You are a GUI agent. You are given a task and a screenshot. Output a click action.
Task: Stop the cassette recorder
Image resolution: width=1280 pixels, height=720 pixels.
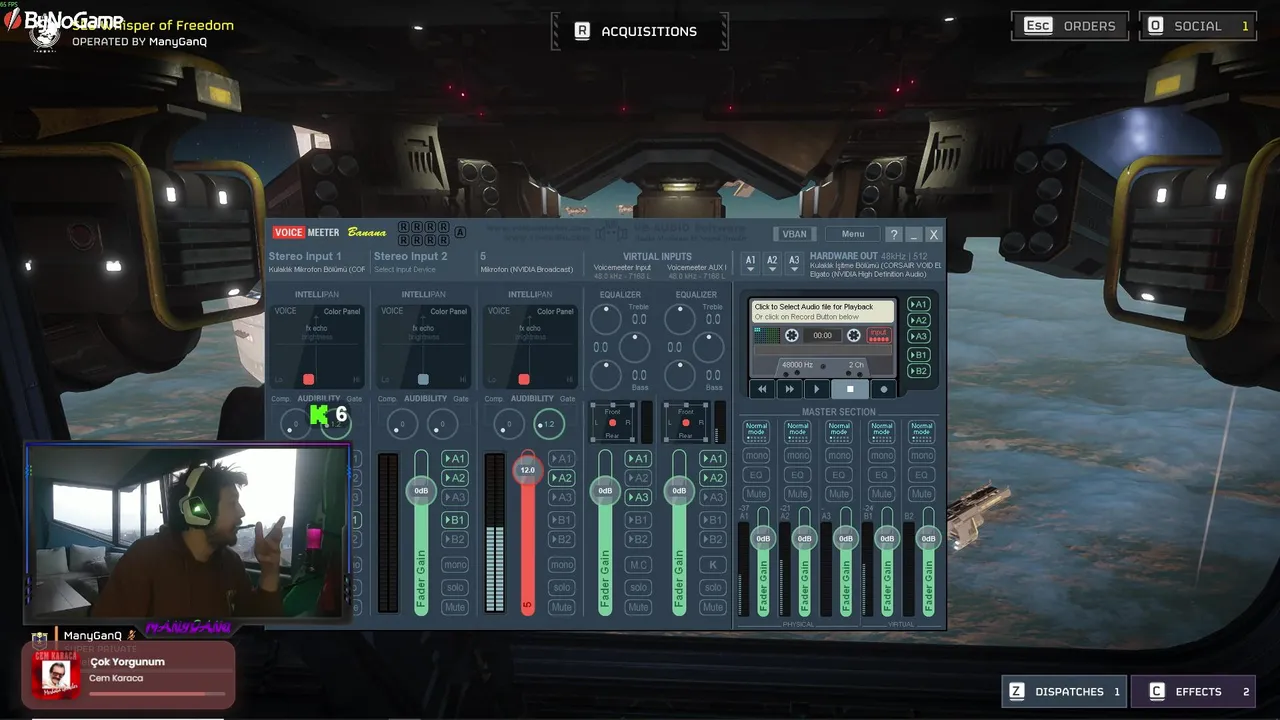(850, 389)
